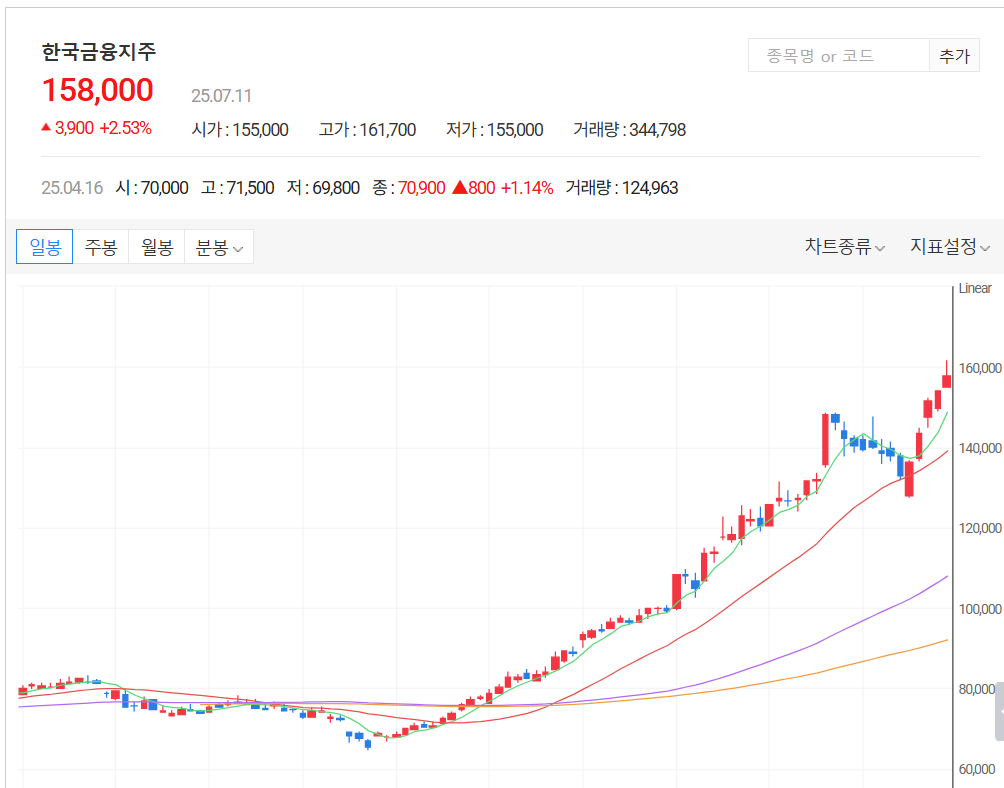Image resolution: width=1004 pixels, height=788 pixels.
Task: Click the 종목명 or 코드 search field
Action: pyautogui.click(x=839, y=56)
